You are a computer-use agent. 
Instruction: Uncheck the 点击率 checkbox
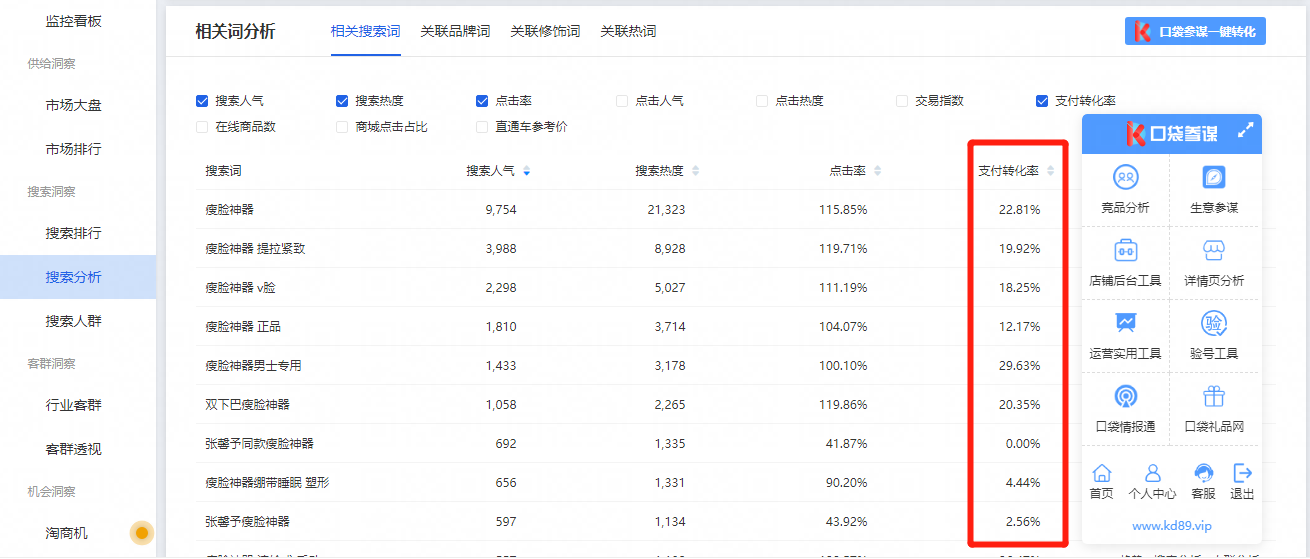(x=482, y=101)
